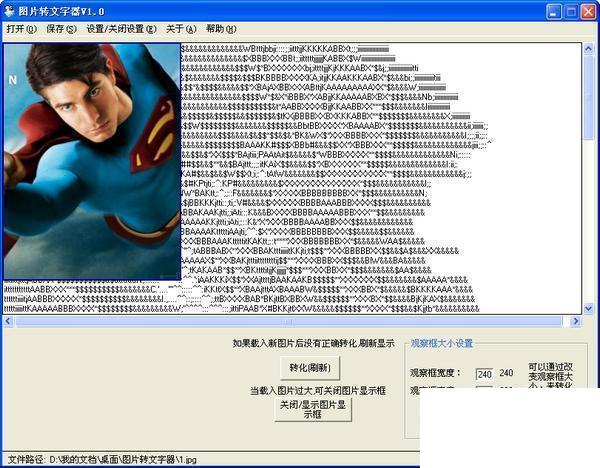Click the horizontal scrollbar thumb
The width and height of the screenshot is (600, 468).
[289, 321]
